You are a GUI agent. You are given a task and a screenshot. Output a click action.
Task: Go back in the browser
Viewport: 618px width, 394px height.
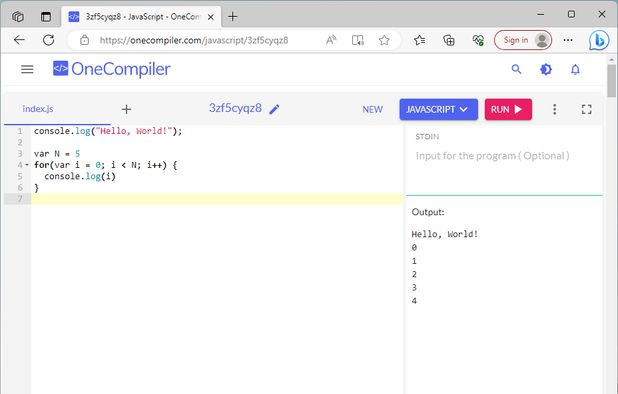(19, 40)
